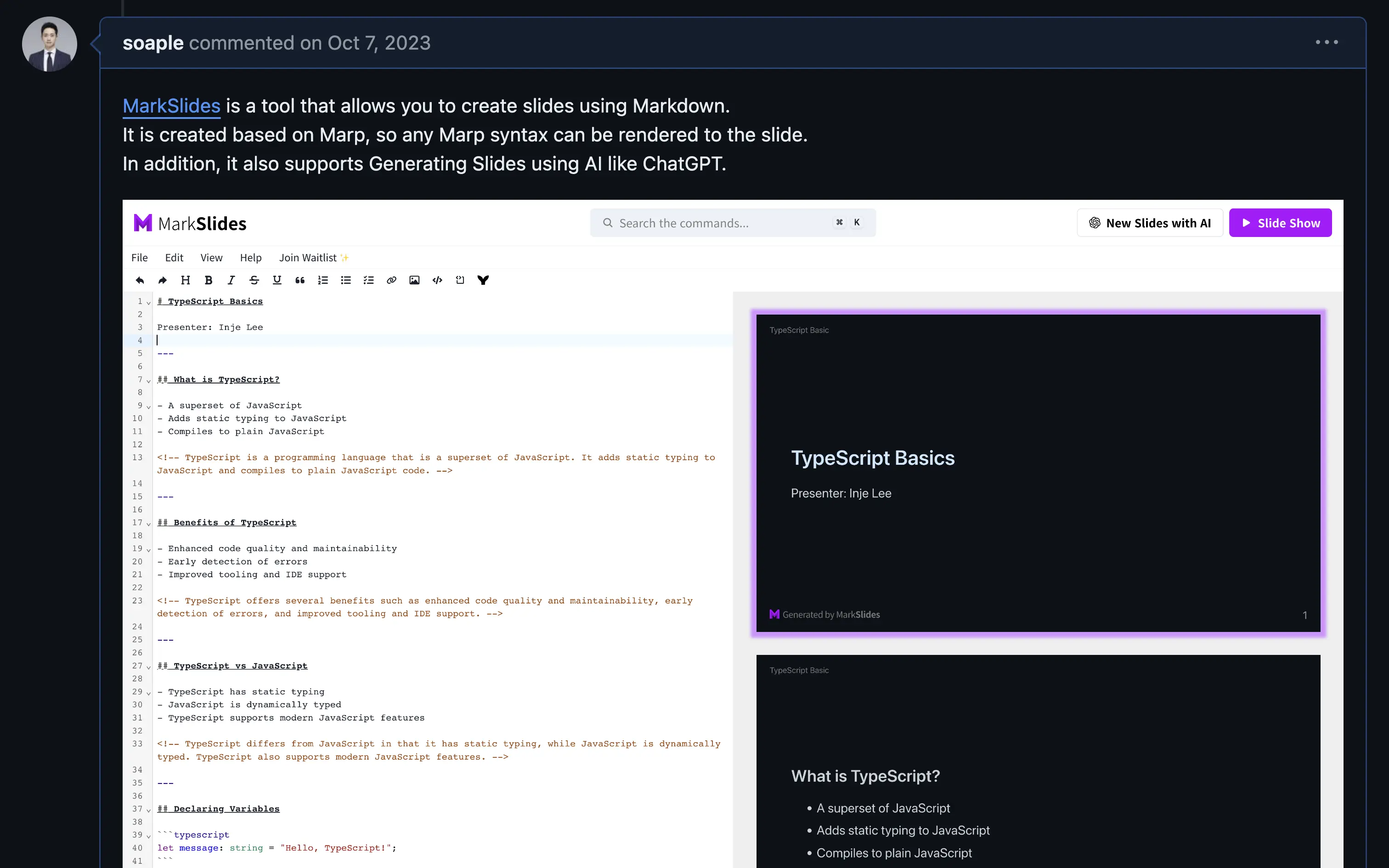Collapse the fold at line 1 TypeScript Basics
This screenshot has width=1389, height=868.
point(149,303)
